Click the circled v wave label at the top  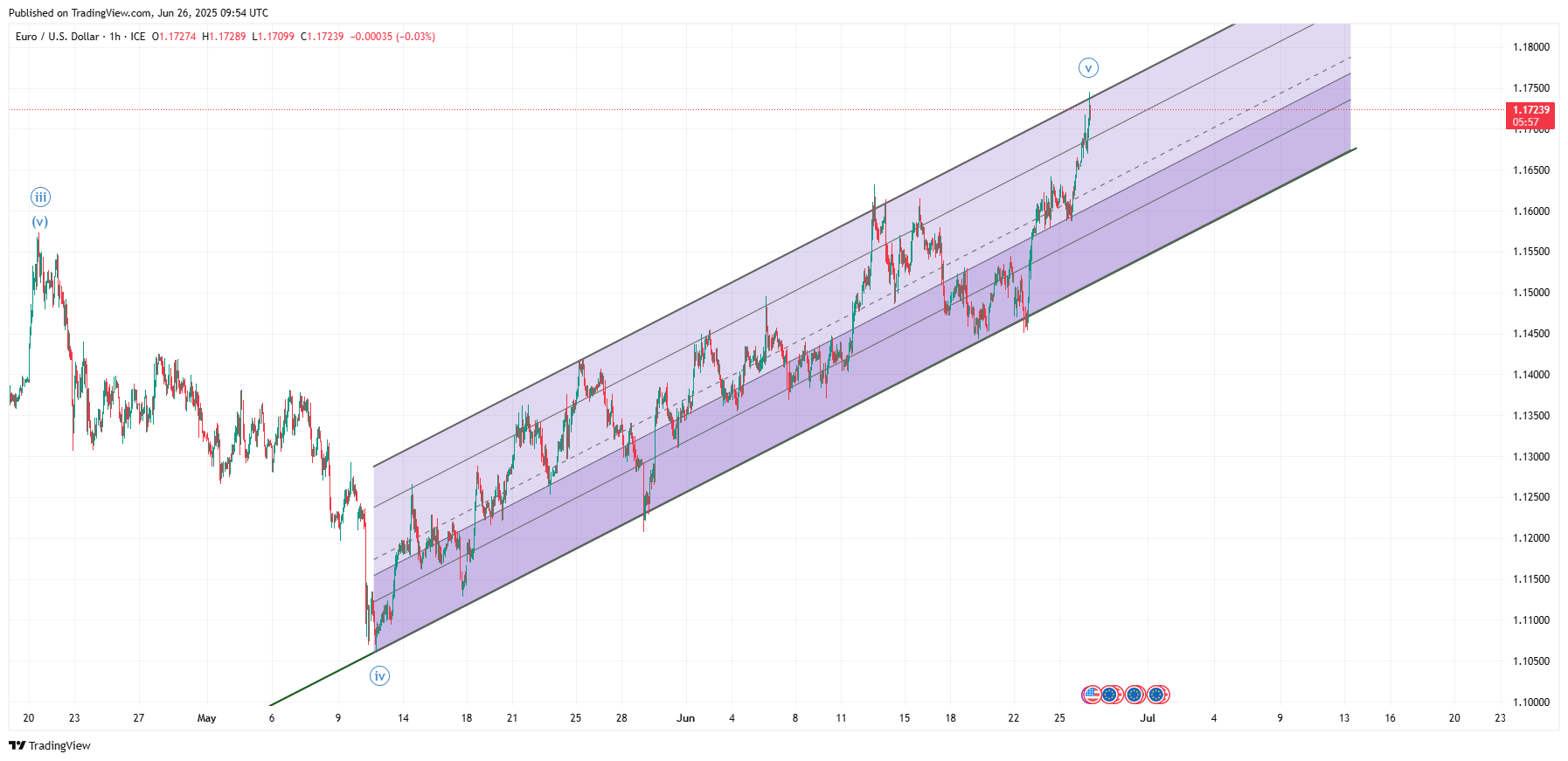pos(1088,68)
